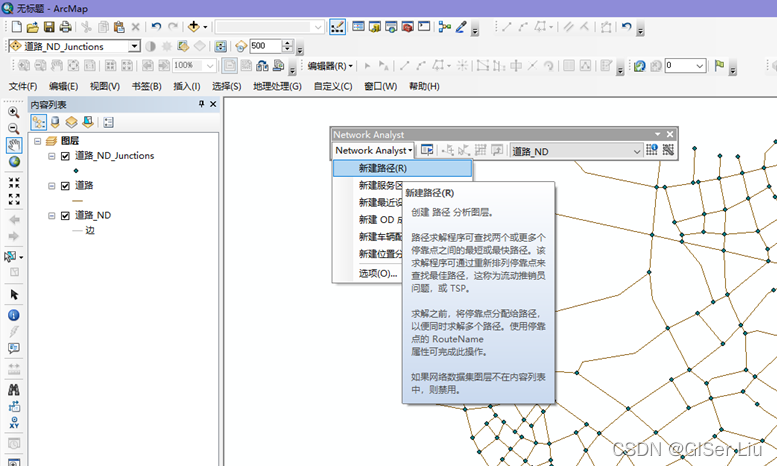The width and height of the screenshot is (777, 466).
Task: Open the 编辑器(R) dropdown
Action: coord(330,65)
